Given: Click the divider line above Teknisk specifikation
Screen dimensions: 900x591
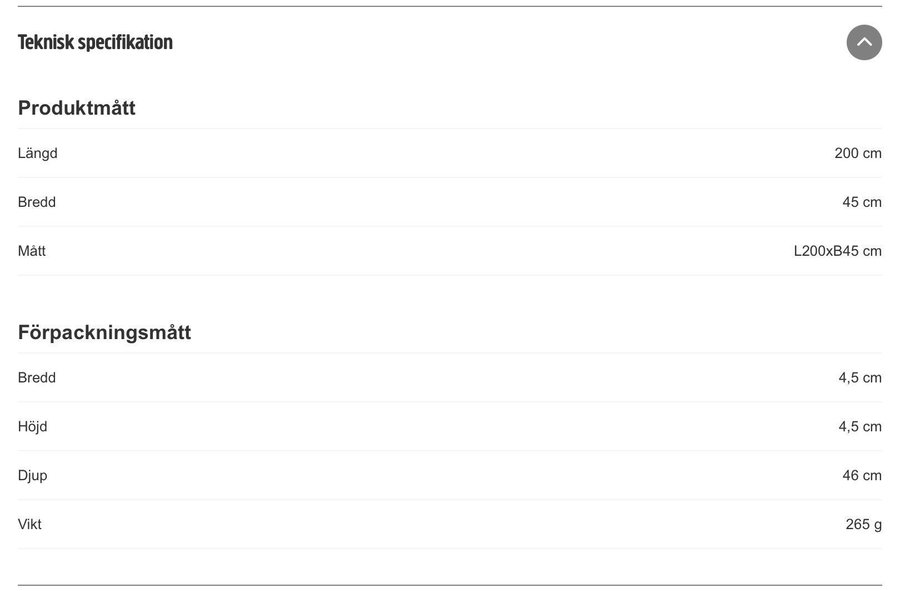Looking at the screenshot, I should pyautogui.click(x=450, y=7).
